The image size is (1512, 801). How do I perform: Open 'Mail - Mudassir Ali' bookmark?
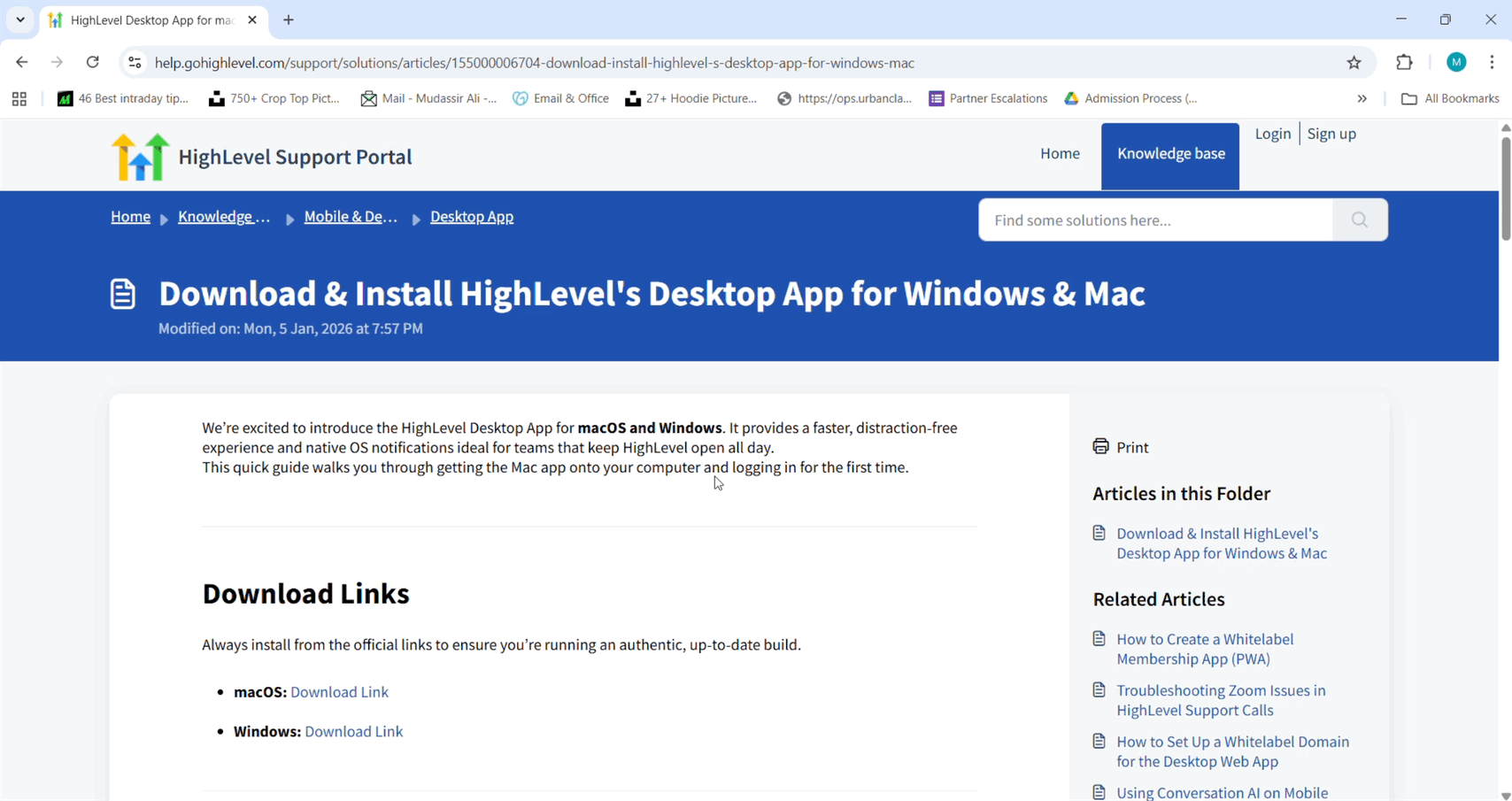pos(429,98)
